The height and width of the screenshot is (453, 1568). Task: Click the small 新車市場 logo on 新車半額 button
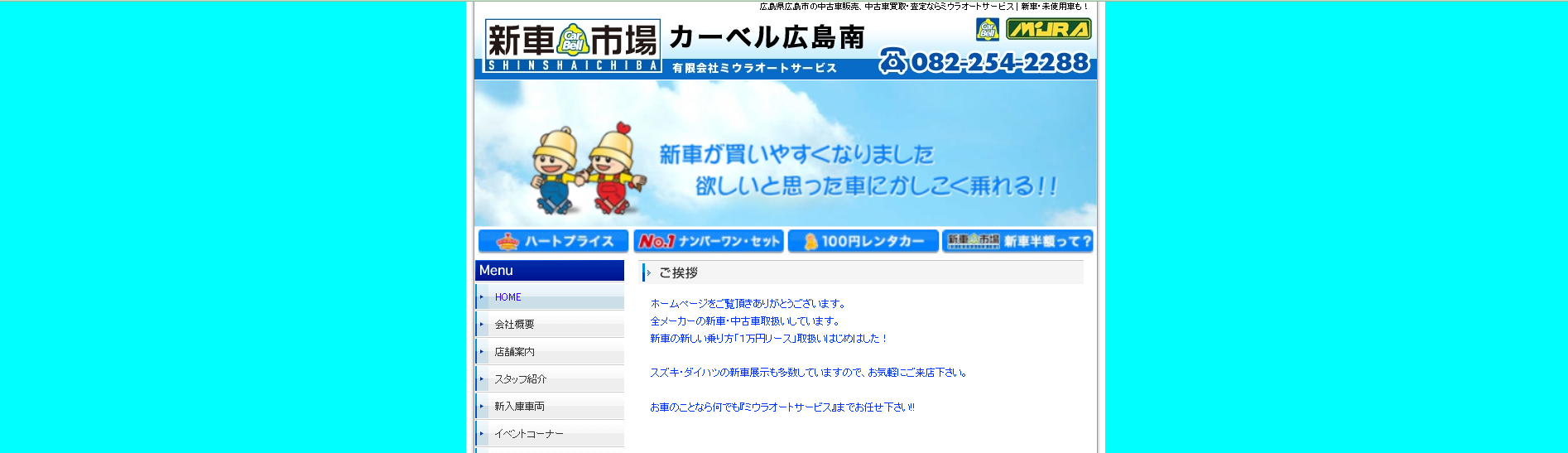click(974, 239)
